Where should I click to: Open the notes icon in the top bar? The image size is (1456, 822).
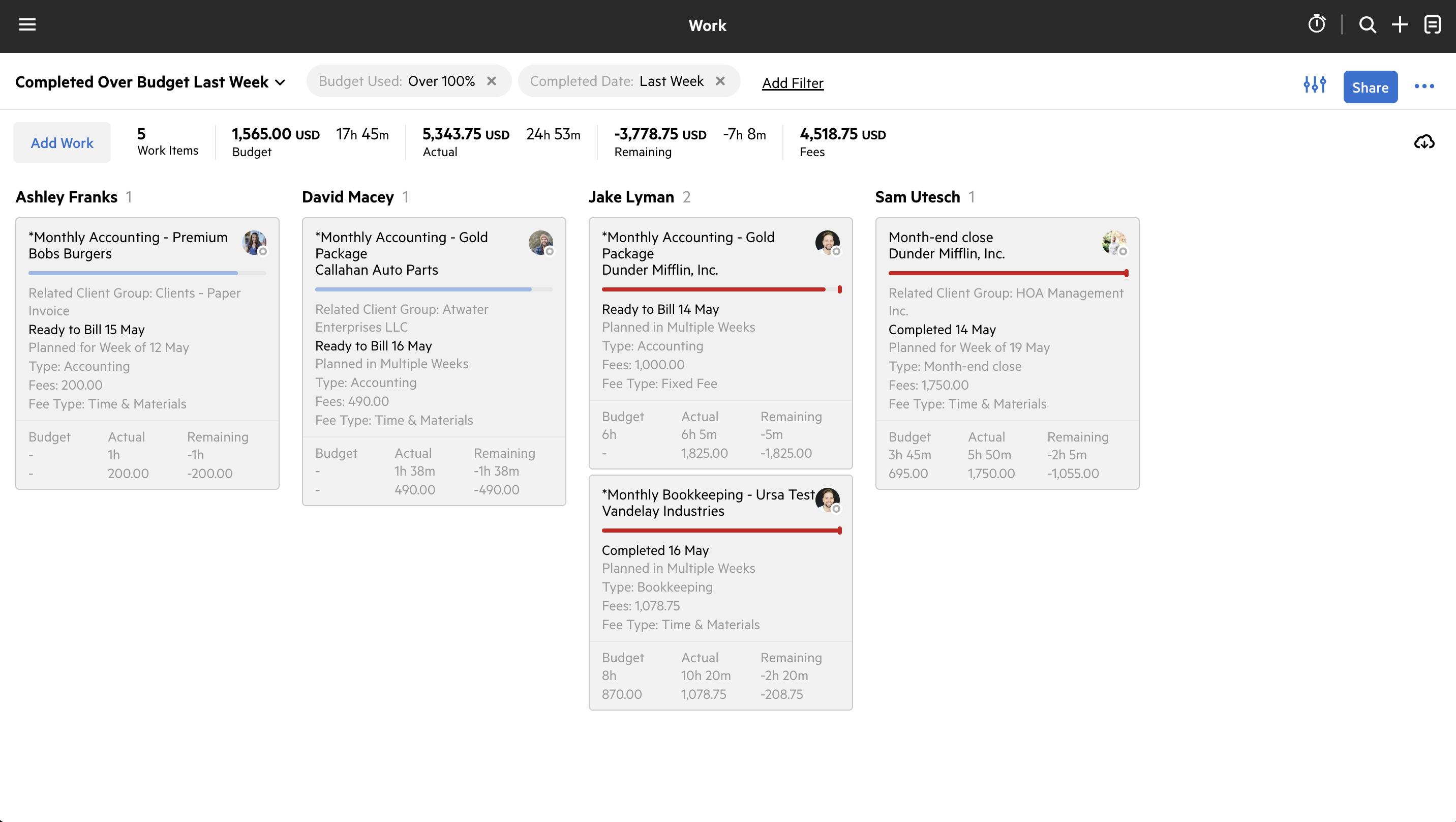click(x=1432, y=25)
